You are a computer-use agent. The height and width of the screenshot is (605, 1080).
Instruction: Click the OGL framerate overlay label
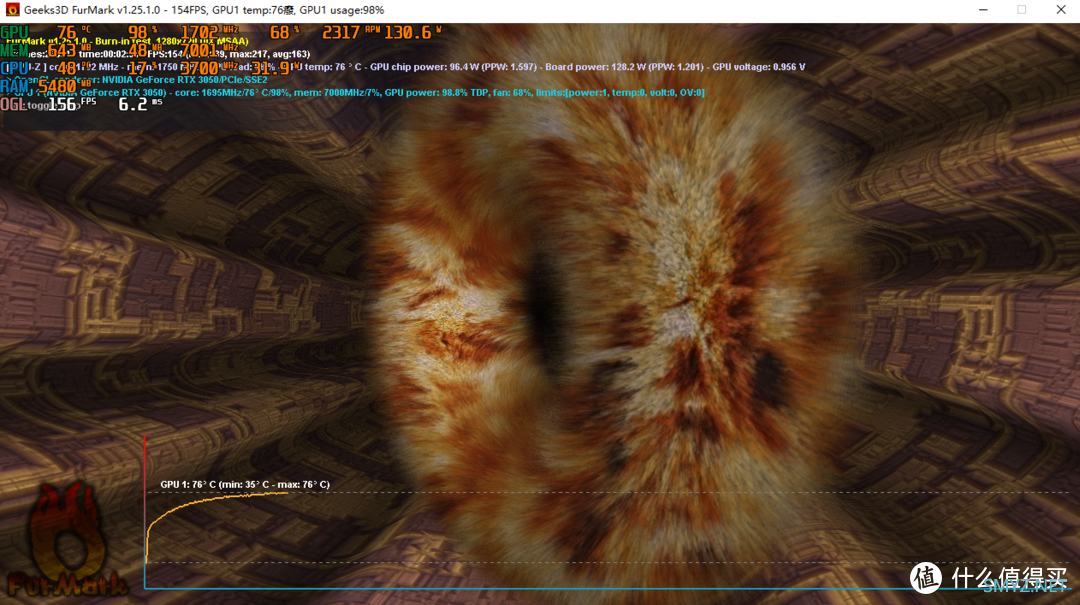13,104
